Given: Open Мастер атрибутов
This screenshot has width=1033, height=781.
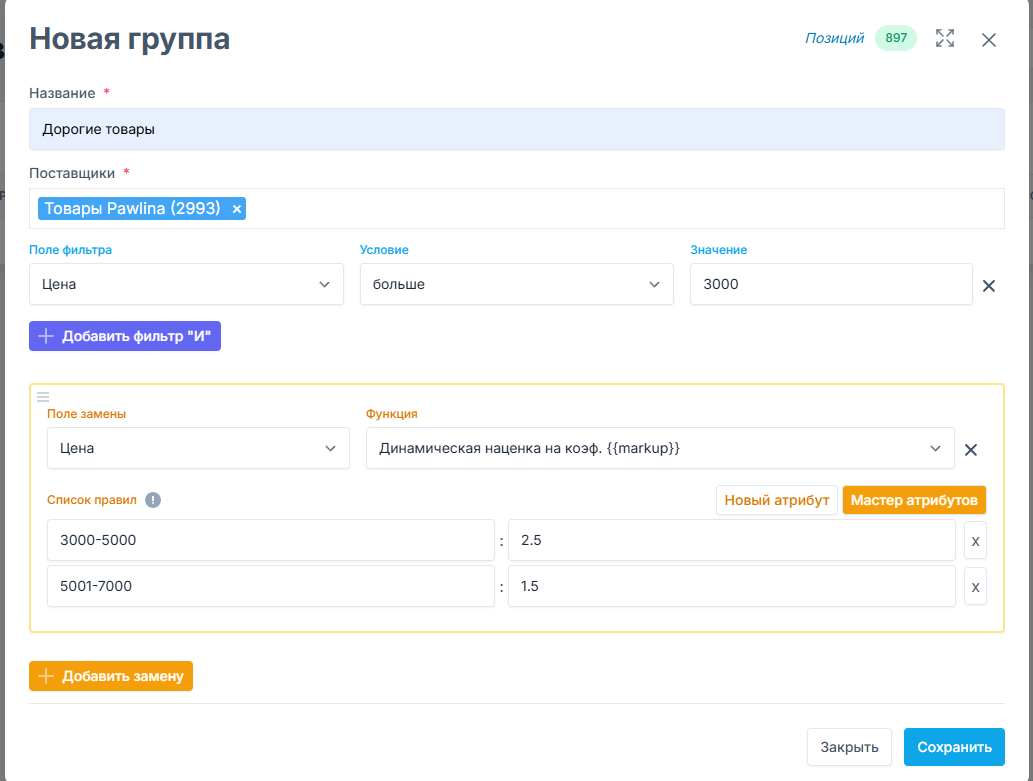Looking at the screenshot, I should pos(914,500).
